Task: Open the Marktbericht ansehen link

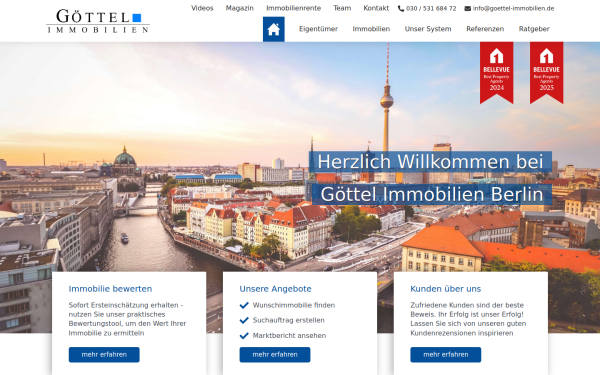Action: (x=289, y=336)
